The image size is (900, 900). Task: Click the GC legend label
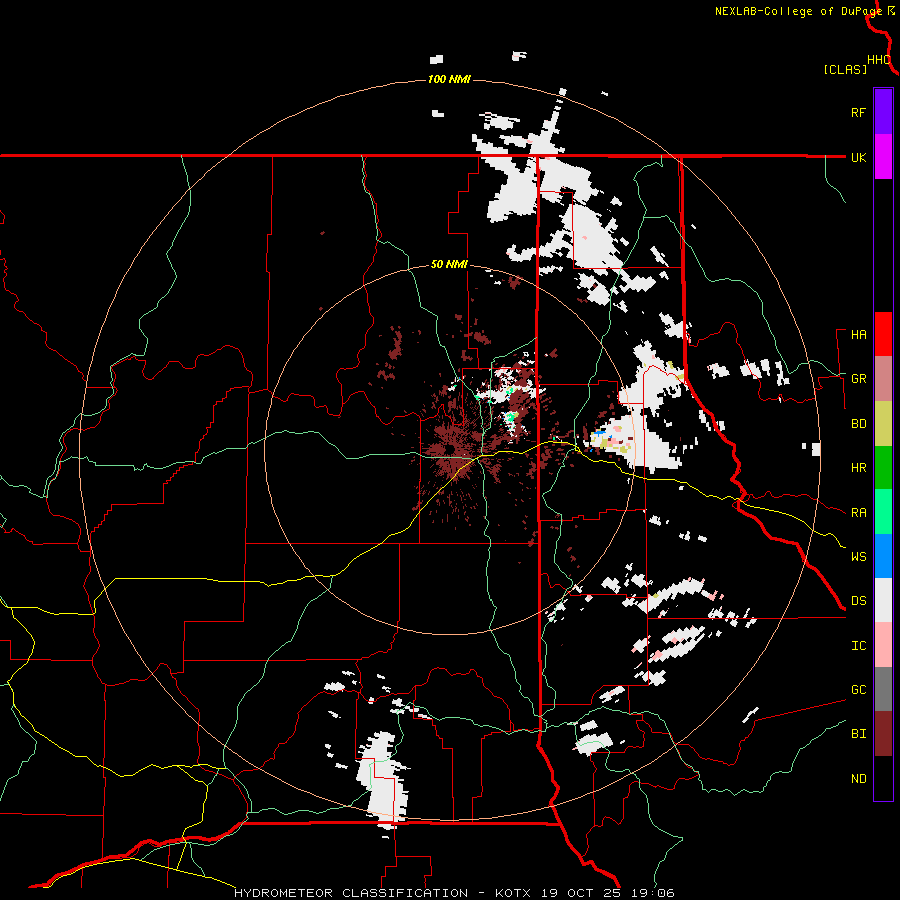click(x=859, y=690)
